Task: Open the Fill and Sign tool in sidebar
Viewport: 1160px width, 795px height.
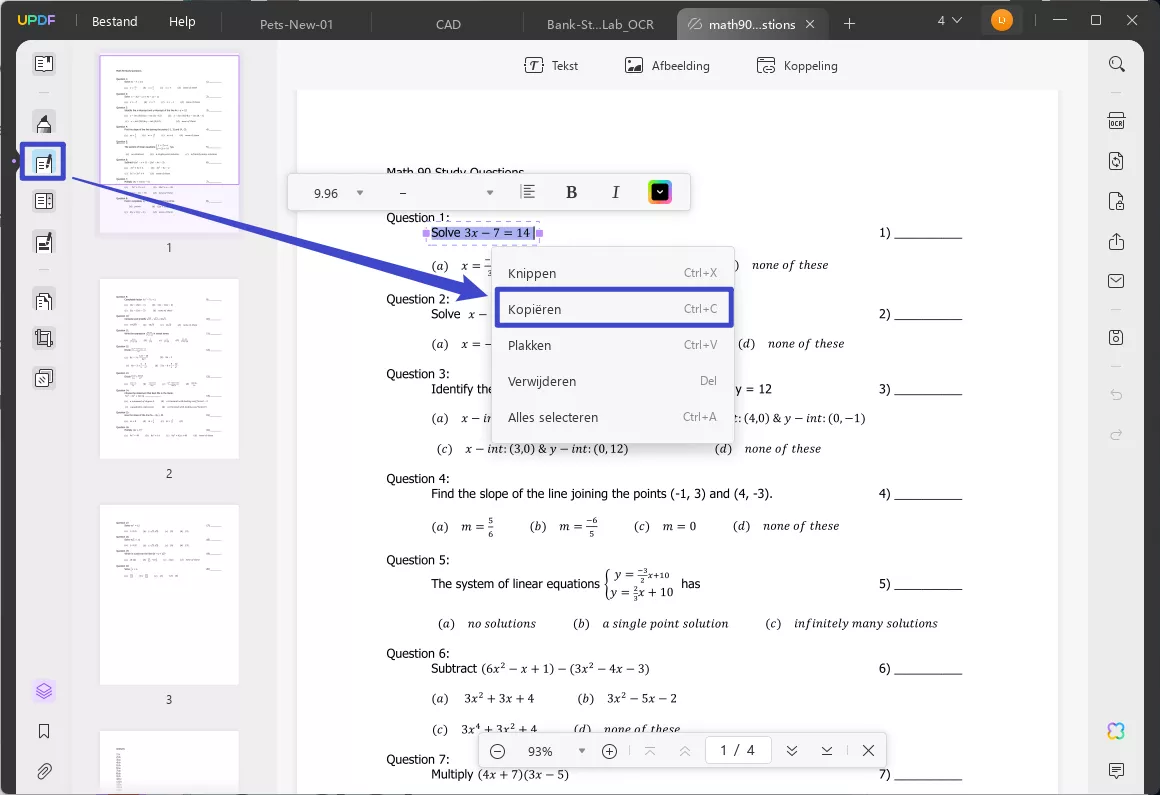Action: tap(44, 242)
